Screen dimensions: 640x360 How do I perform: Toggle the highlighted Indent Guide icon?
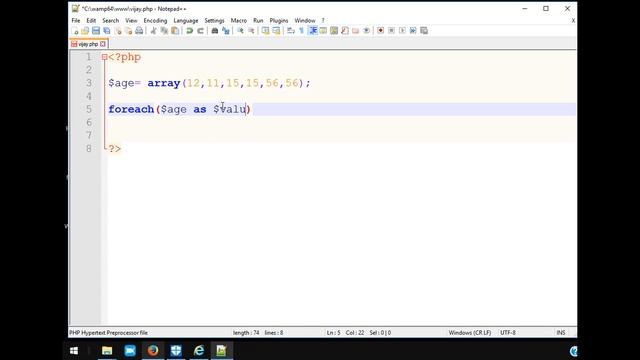[313, 31]
